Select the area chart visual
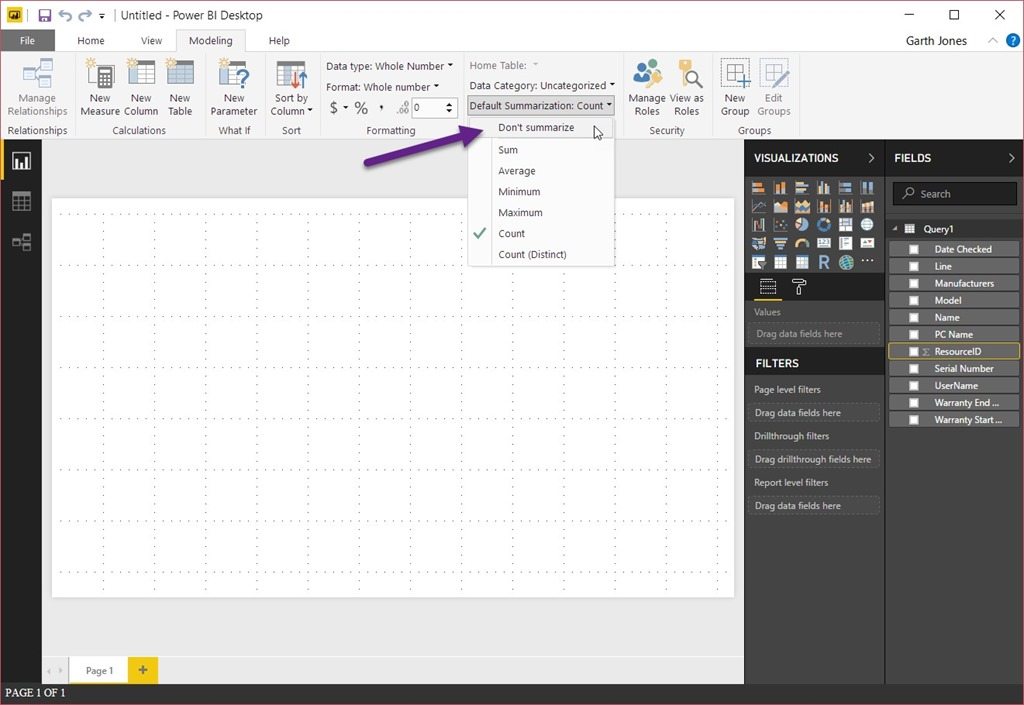The height and width of the screenshot is (705, 1024). tap(780, 207)
